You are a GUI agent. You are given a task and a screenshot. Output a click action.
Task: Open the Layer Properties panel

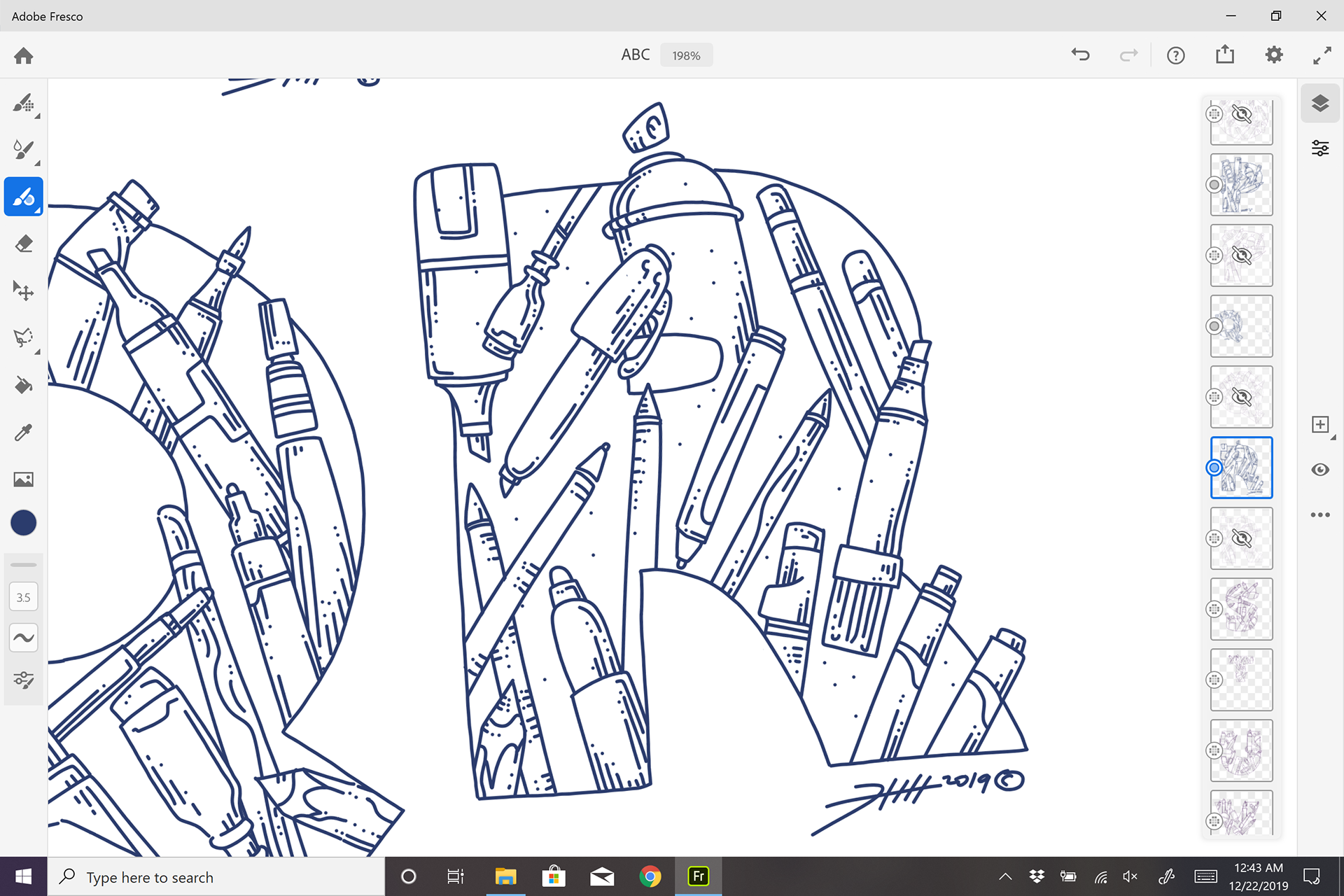coord(1320,148)
